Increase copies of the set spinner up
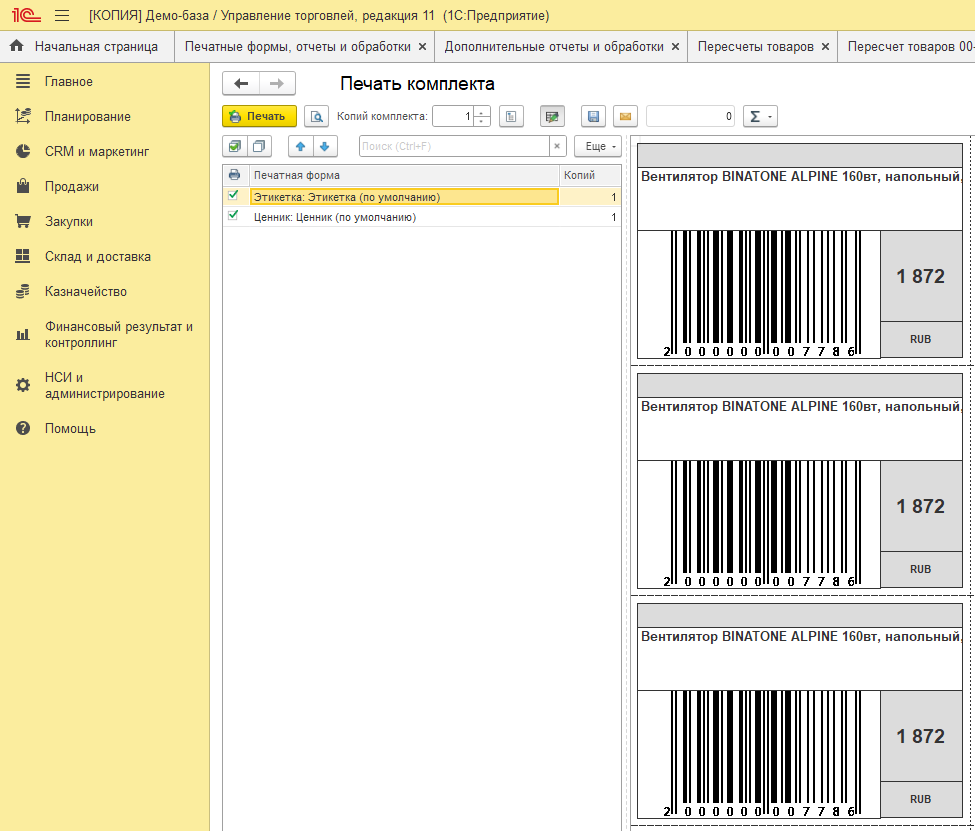This screenshot has height=831, width=975. click(482, 111)
